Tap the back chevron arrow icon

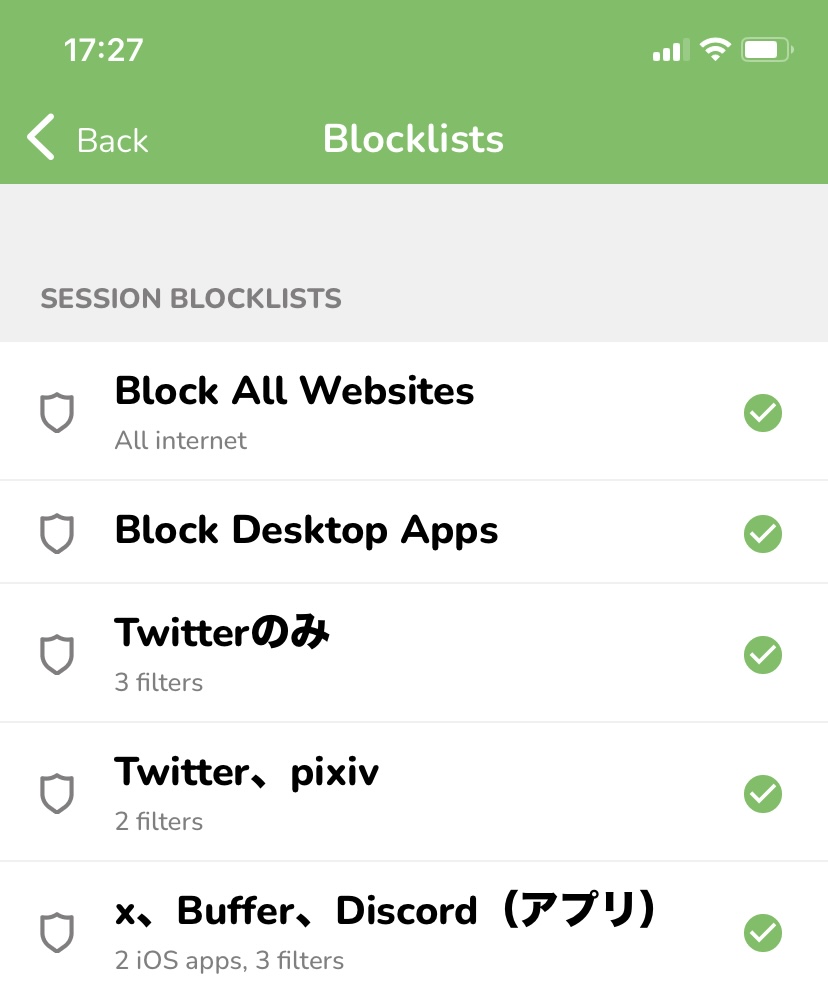click(x=41, y=138)
